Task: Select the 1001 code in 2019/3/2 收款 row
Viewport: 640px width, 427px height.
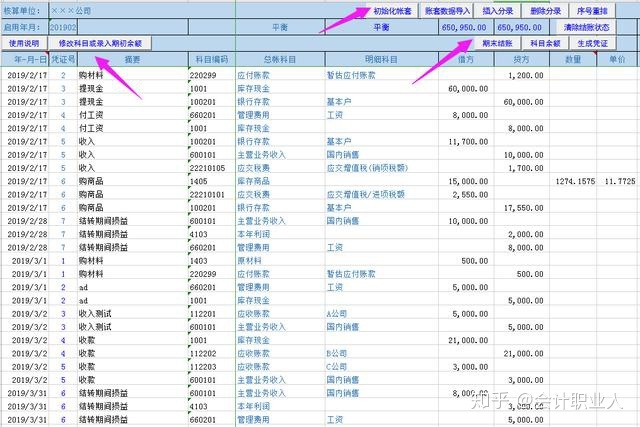Action: click(x=211, y=340)
